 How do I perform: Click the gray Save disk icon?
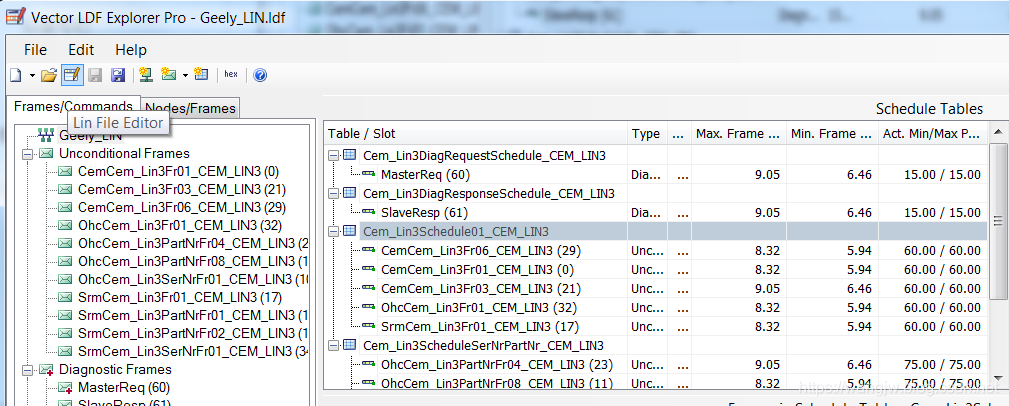click(x=95, y=75)
